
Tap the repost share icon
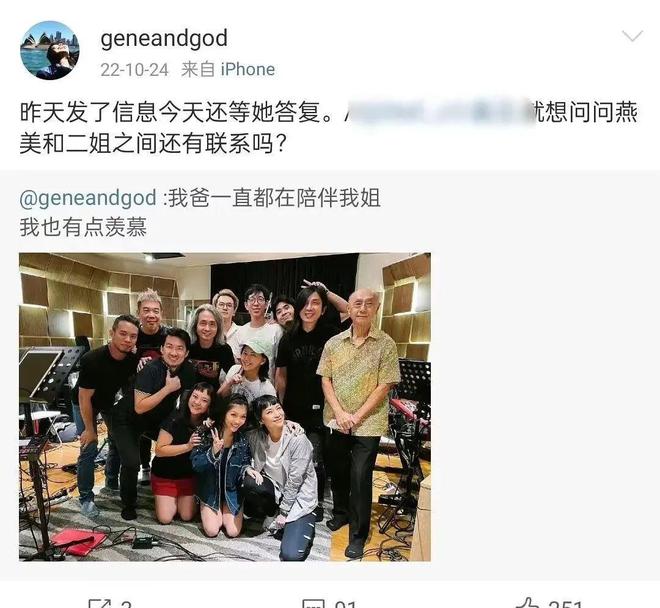tap(100, 604)
